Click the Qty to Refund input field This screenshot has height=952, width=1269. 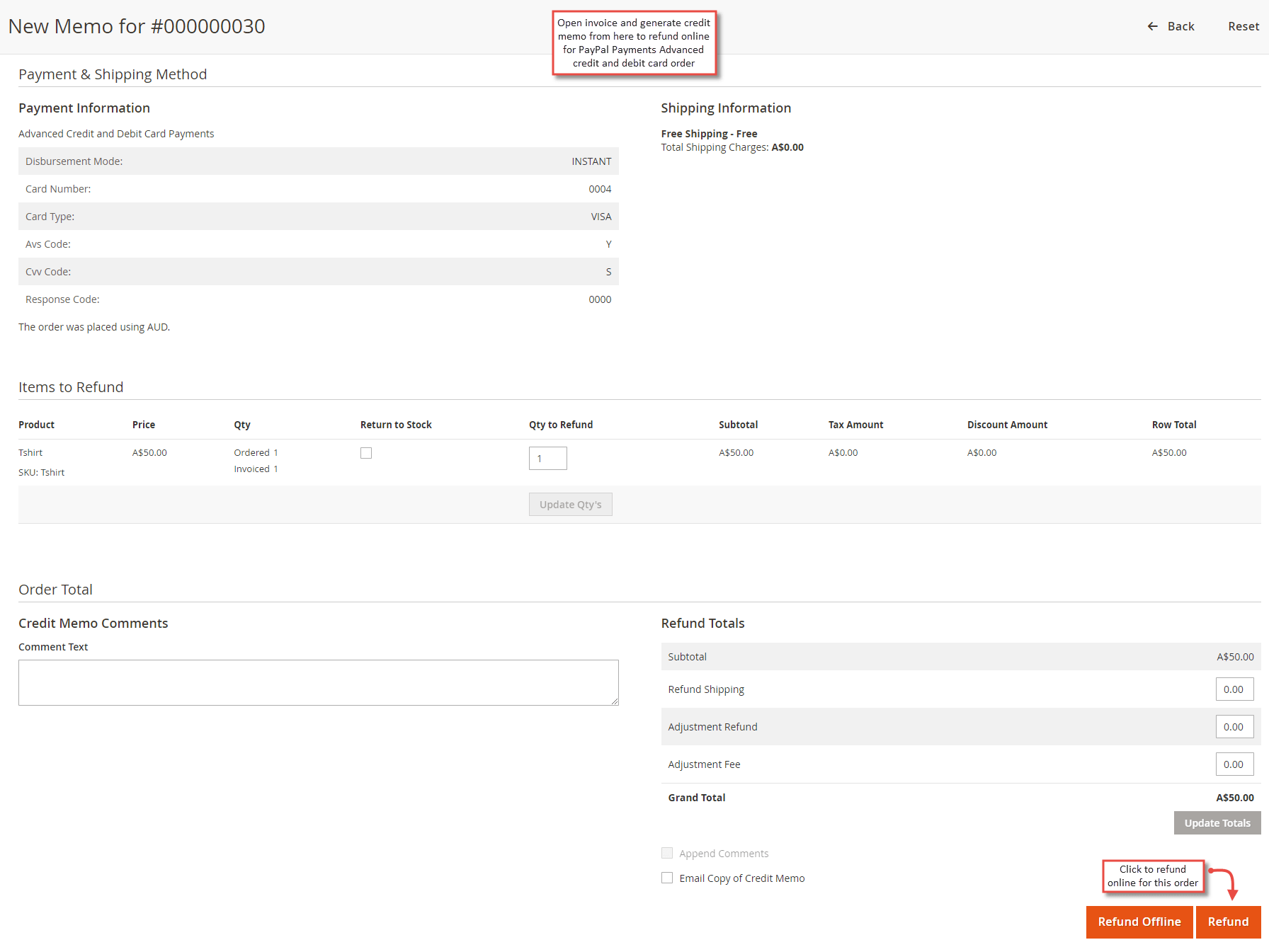(547, 459)
